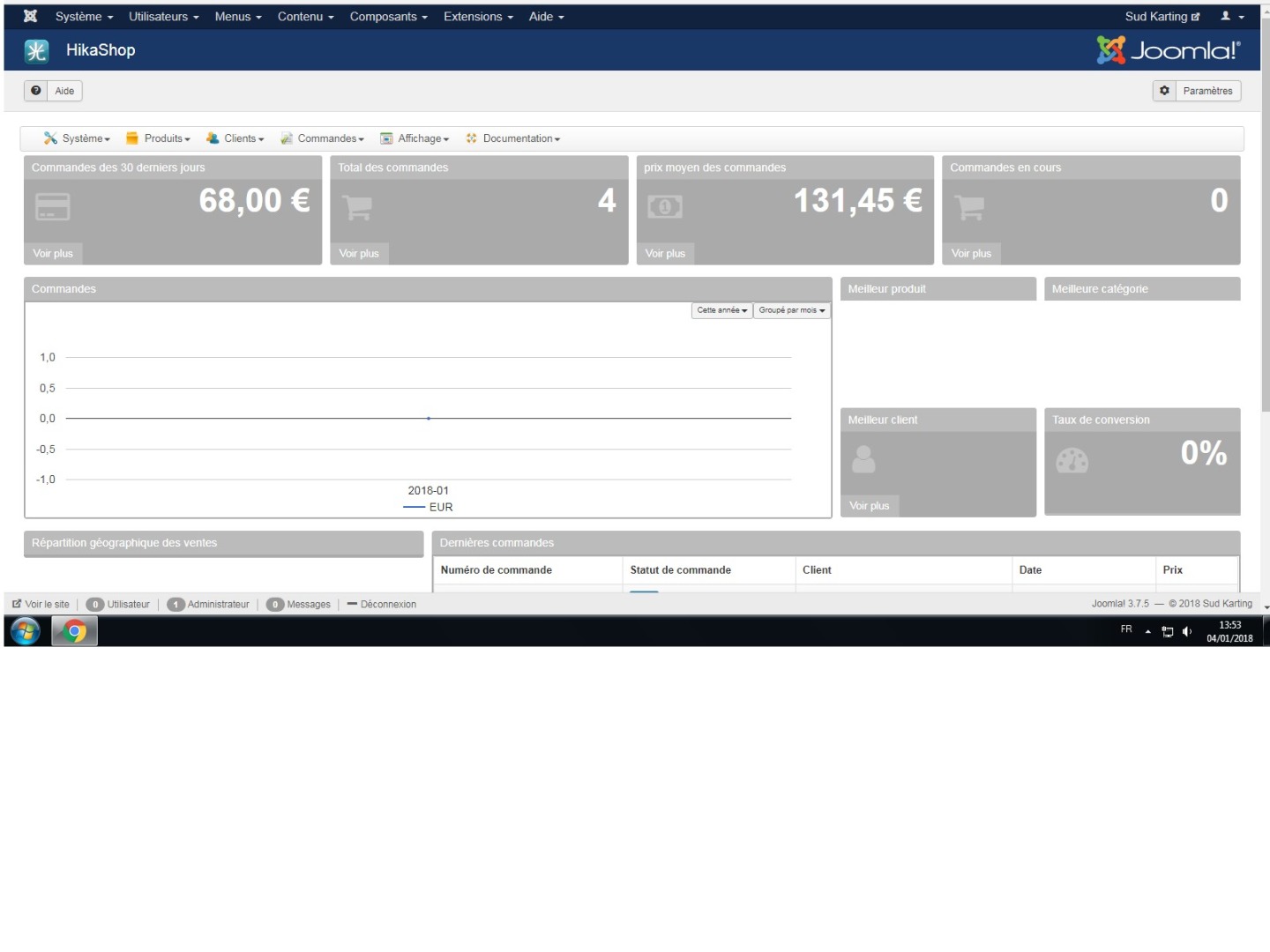This screenshot has height=952, width=1270.
Task: Click Répartition géographique des ventes header
Action: [x=224, y=543]
